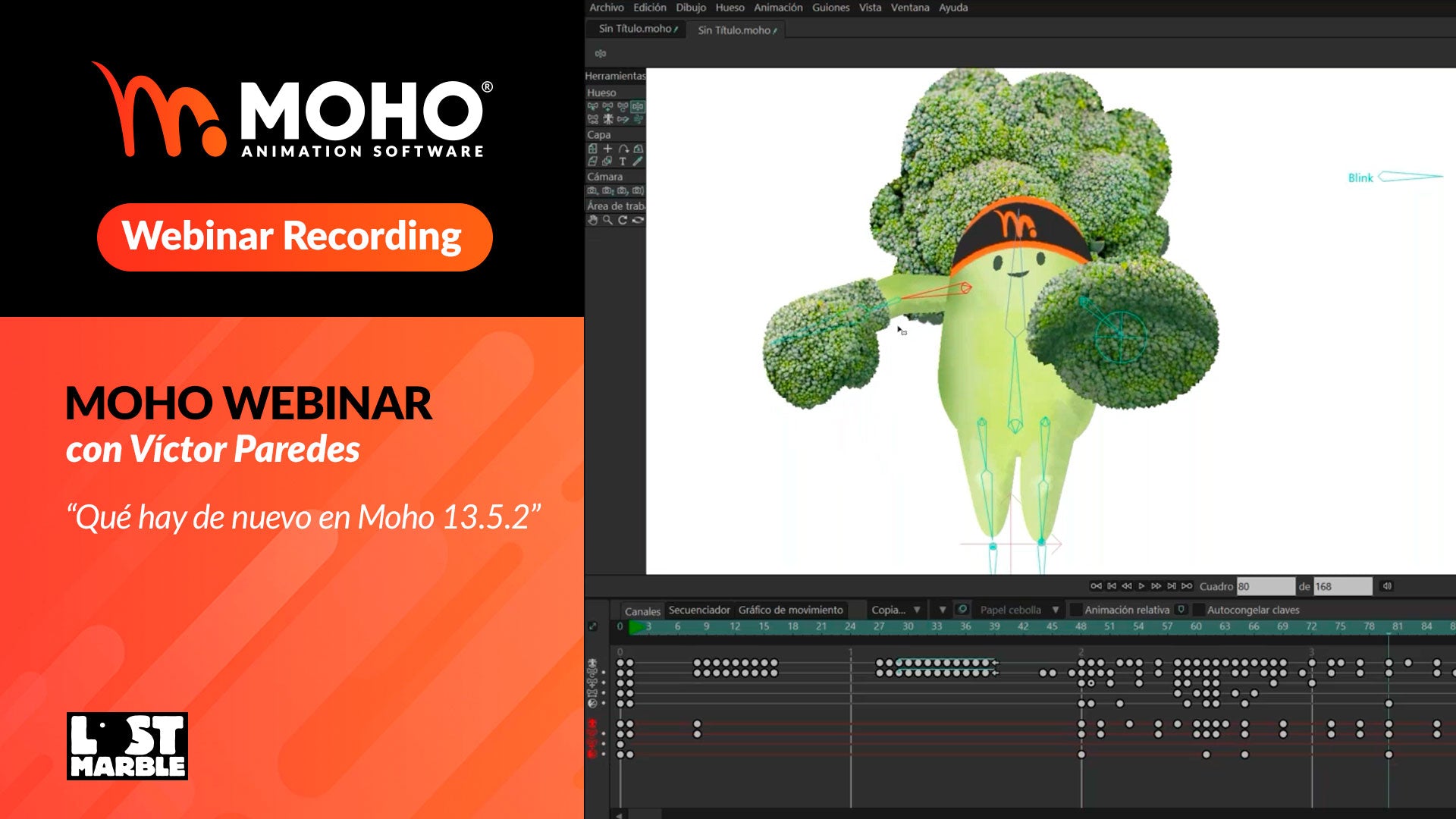
Task: Select the Eyedropper layer tool
Action: (x=638, y=161)
